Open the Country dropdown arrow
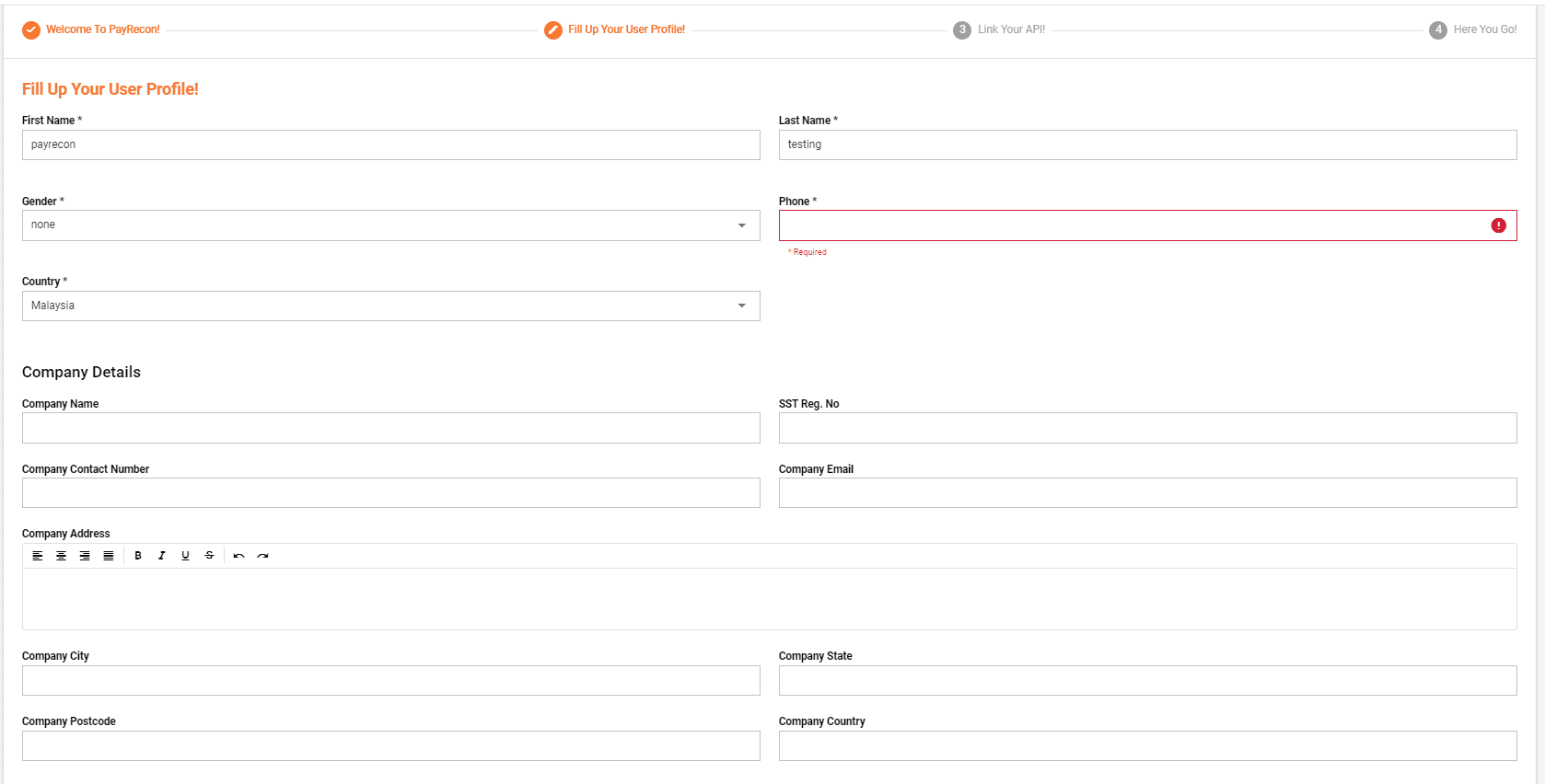This screenshot has width=1545, height=784. pyautogui.click(x=742, y=306)
